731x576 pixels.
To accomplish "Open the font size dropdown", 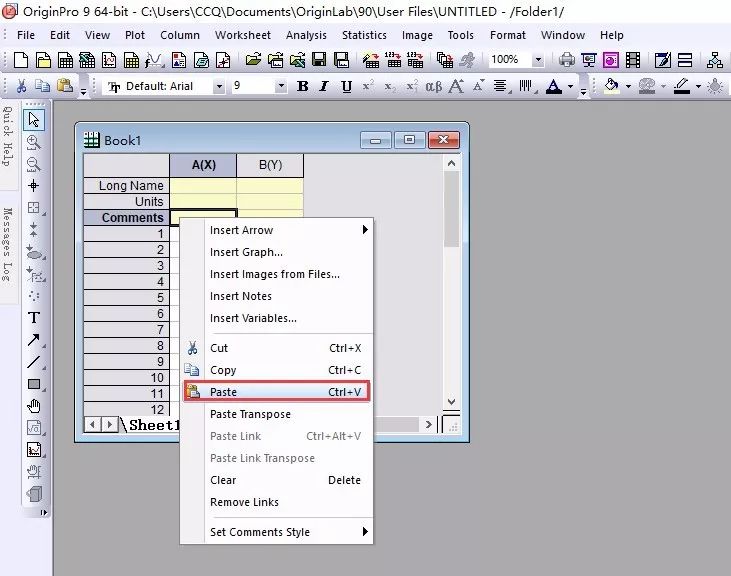I will pyautogui.click(x=281, y=86).
